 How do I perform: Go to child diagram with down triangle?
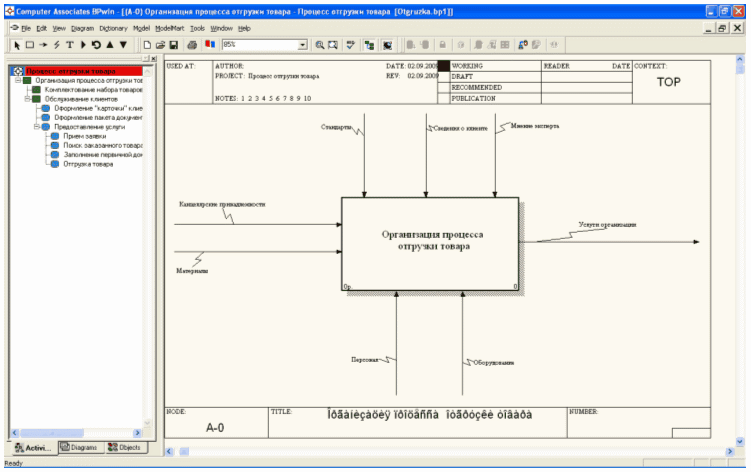pos(123,45)
